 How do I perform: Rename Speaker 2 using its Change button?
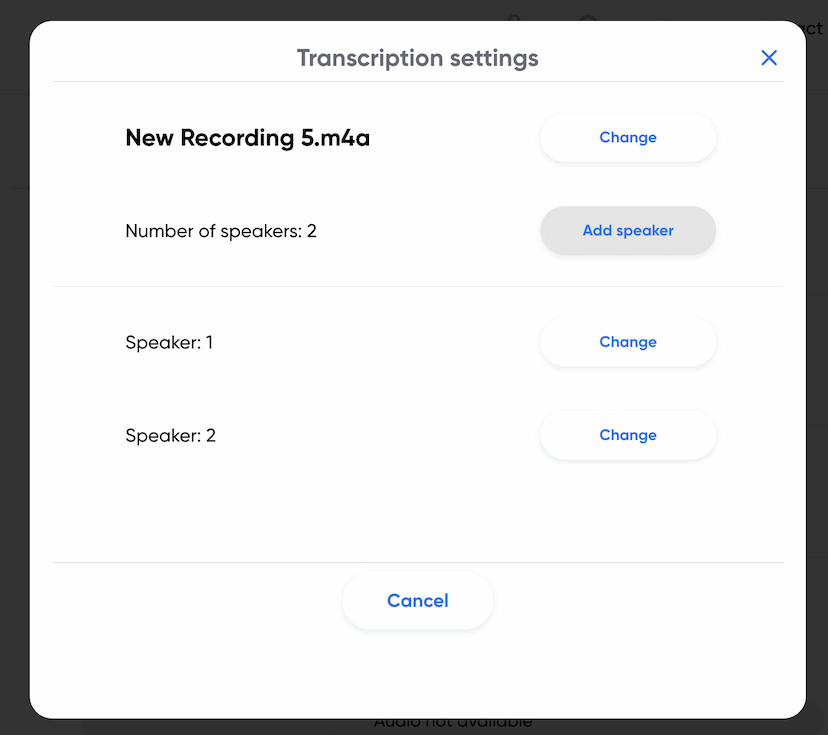(627, 435)
